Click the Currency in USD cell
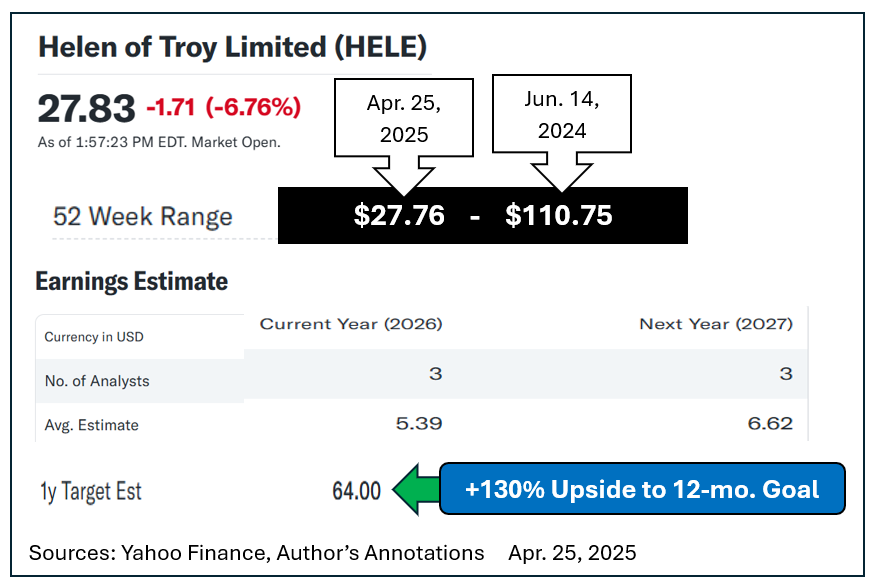This screenshot has width=876, height=585. (94, 337)
